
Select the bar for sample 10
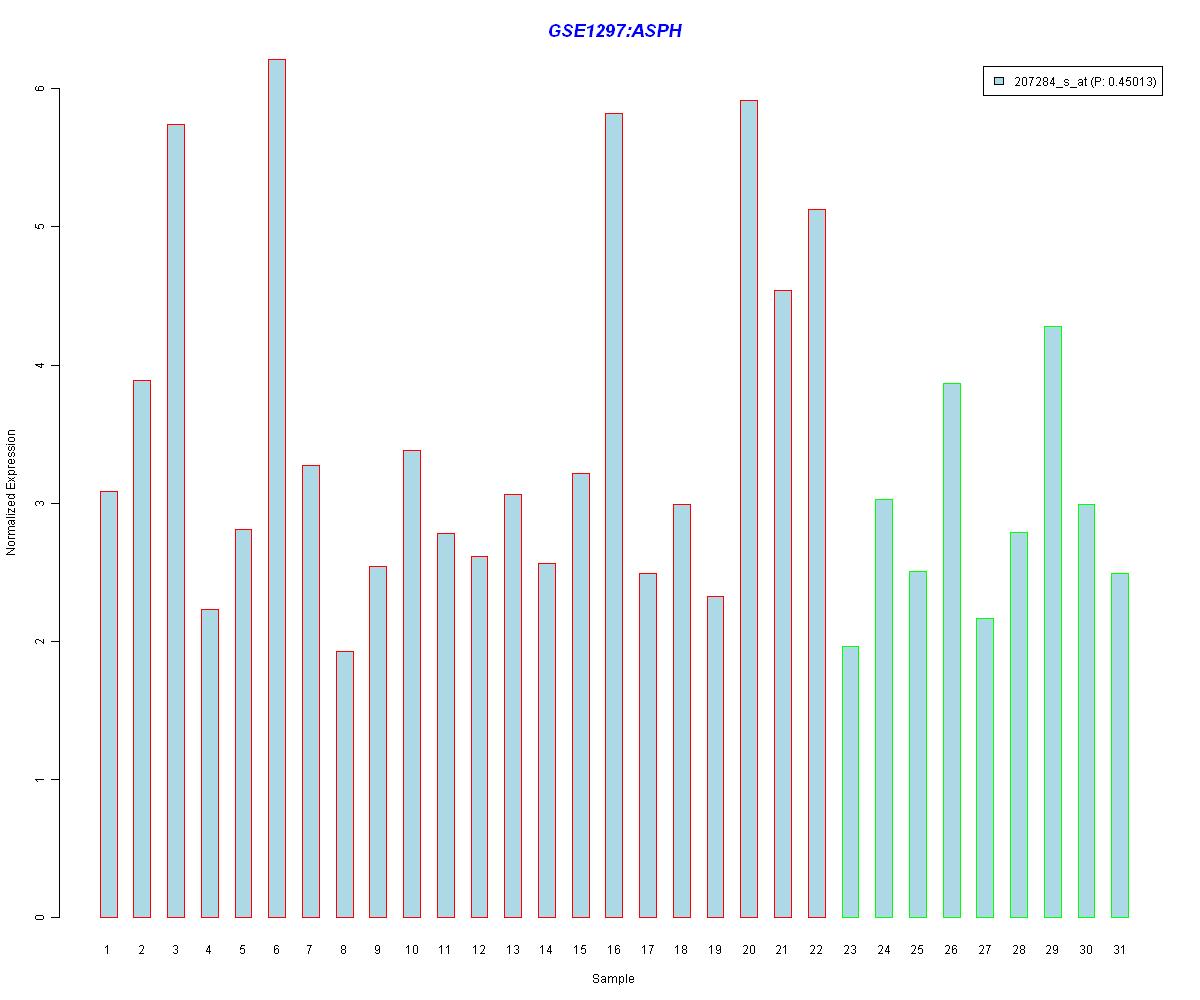pyautogui.click(x=412, y=684)
